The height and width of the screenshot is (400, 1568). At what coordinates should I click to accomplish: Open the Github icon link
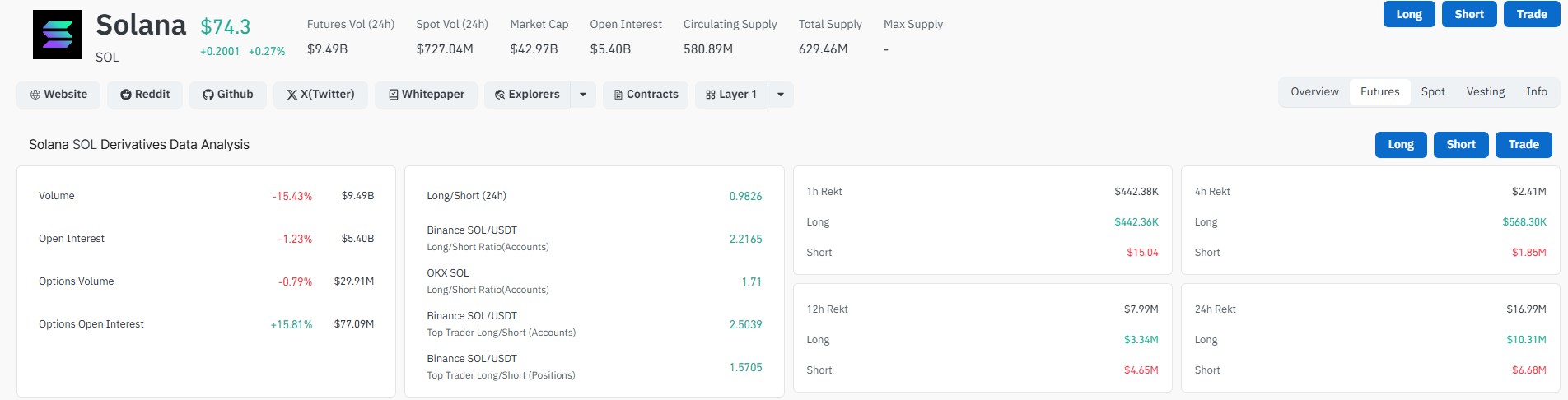coord(228,95)
